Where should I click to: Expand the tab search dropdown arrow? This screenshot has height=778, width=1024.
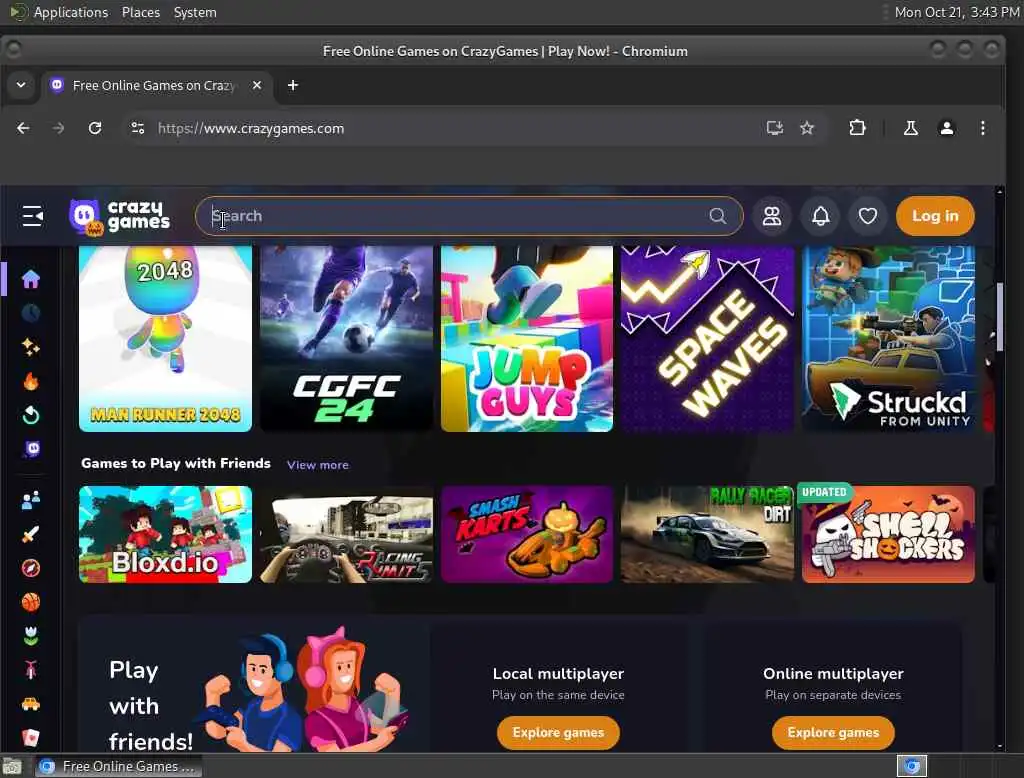21,85
